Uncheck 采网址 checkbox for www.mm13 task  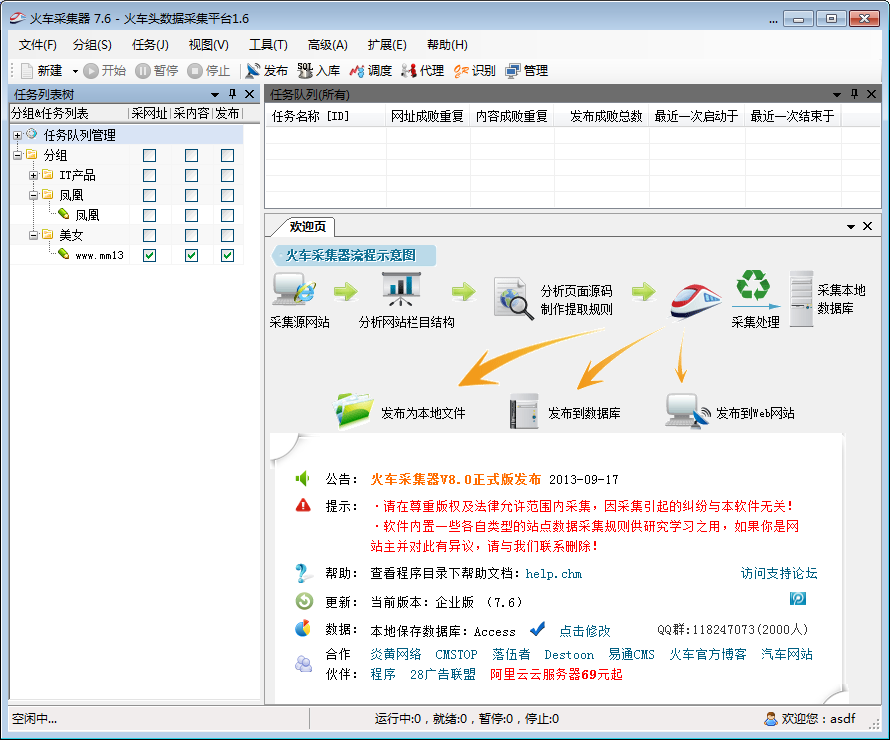pos(149,256)
